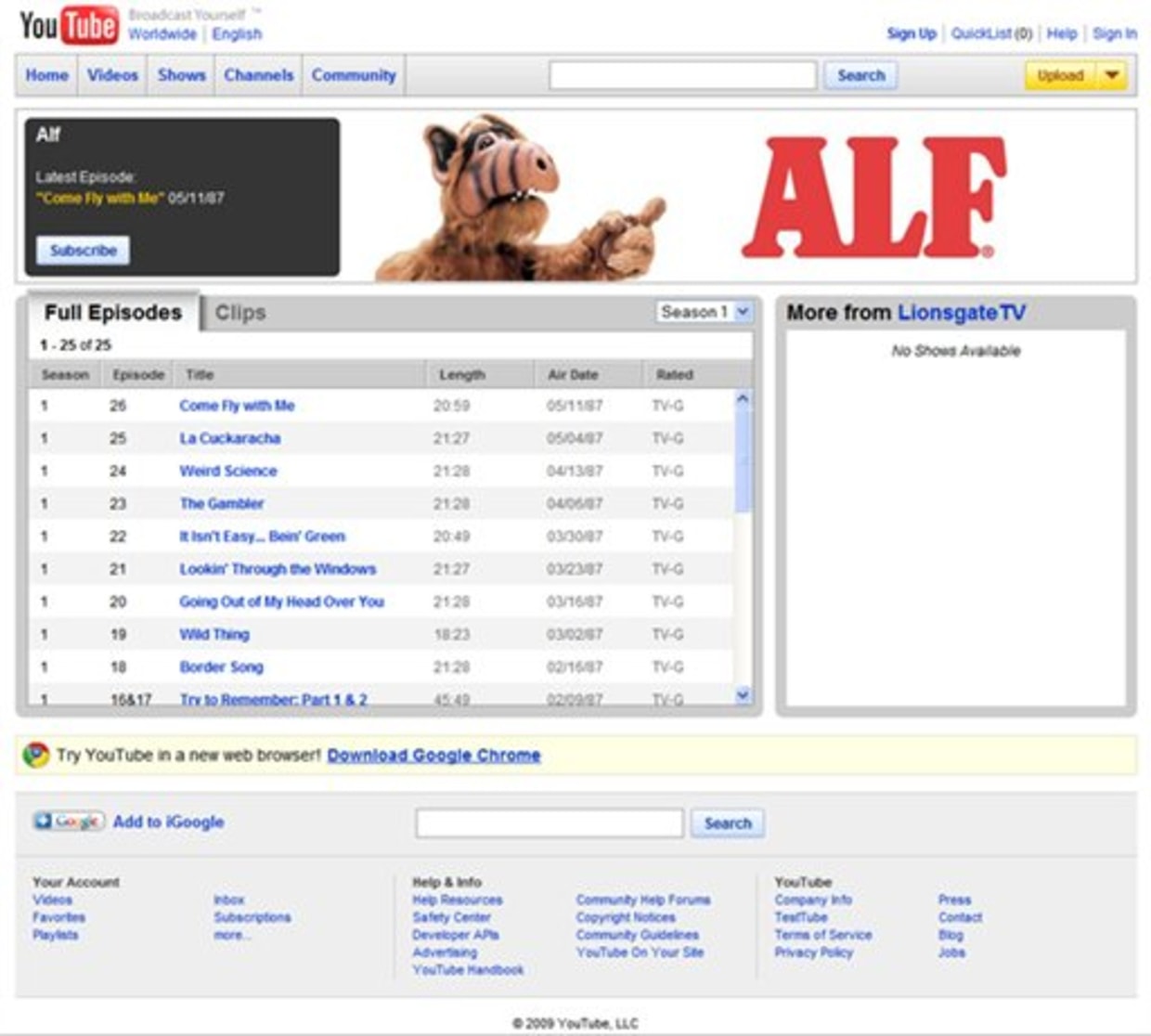Sort by the Episode column header
Image resolution: width=1151 pixels, height=1036 pixels.
pyautogui.click(x=138, y=375)
